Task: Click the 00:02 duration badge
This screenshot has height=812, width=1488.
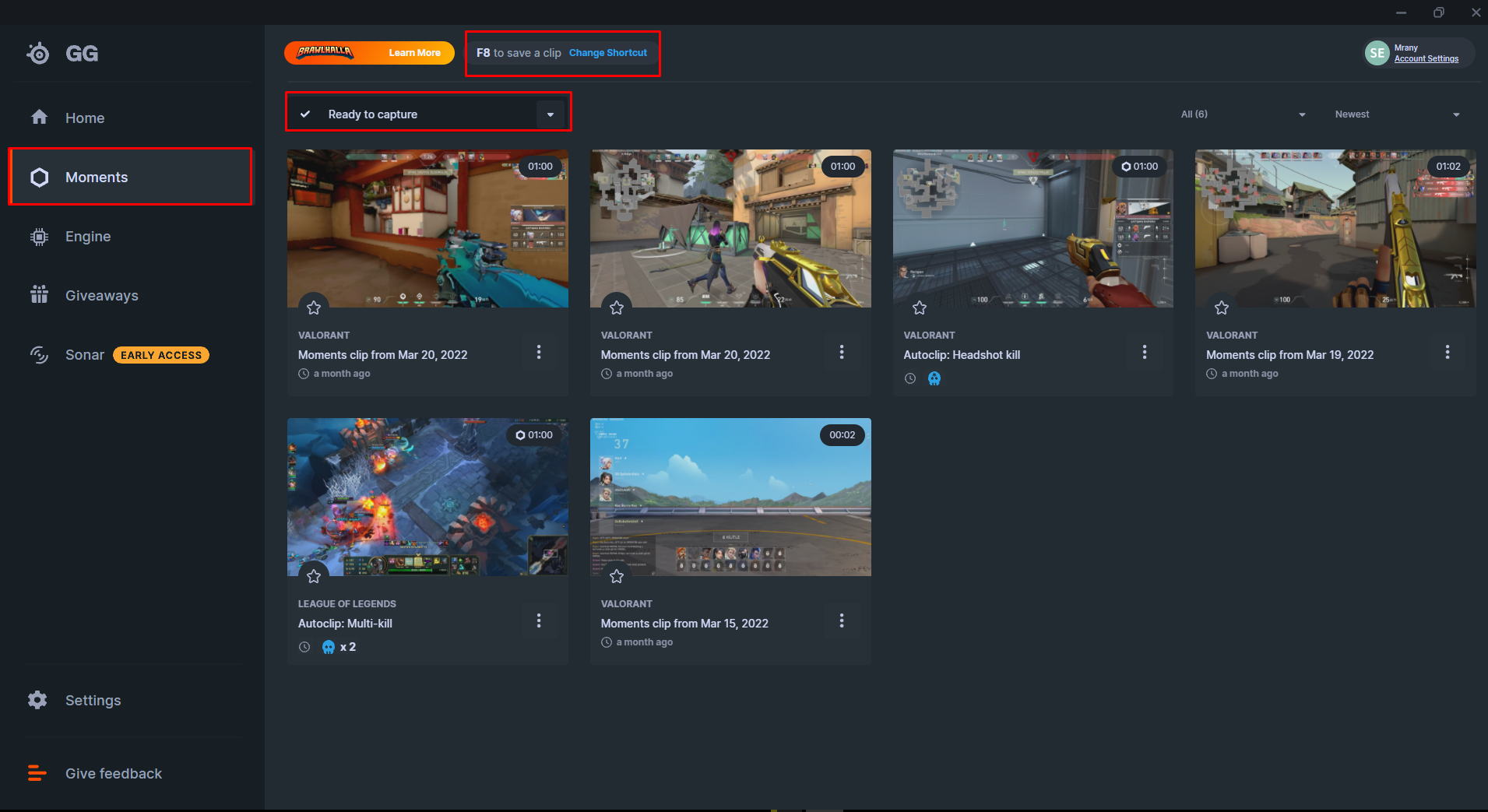Action: [x=842, y=435]
